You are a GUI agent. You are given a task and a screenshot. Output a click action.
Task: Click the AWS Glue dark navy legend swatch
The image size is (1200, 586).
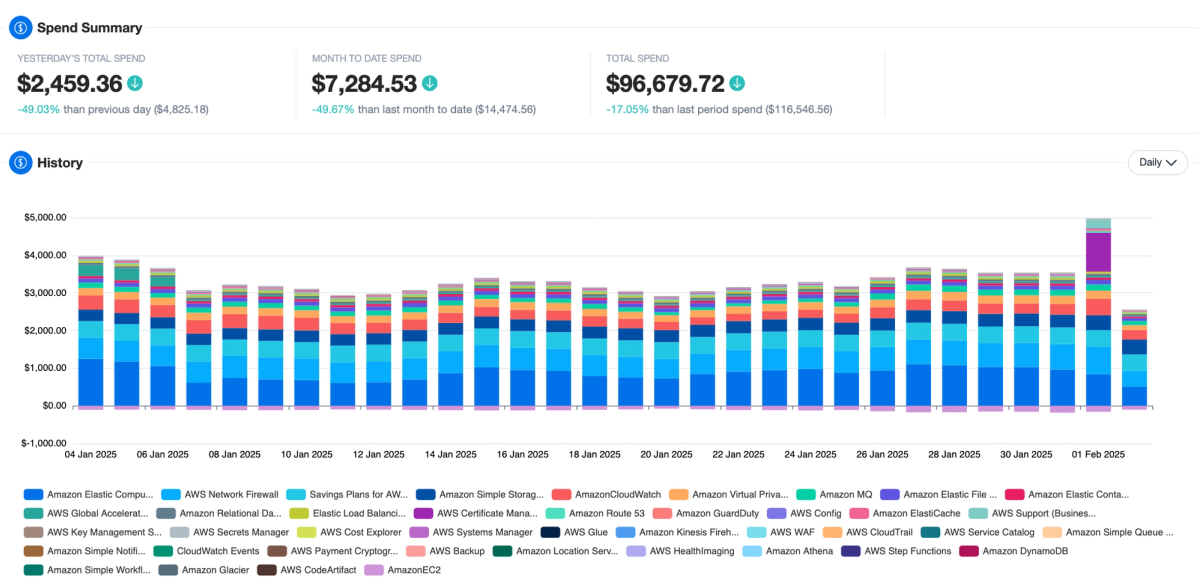pyautogui.click(x=550, y=532)
